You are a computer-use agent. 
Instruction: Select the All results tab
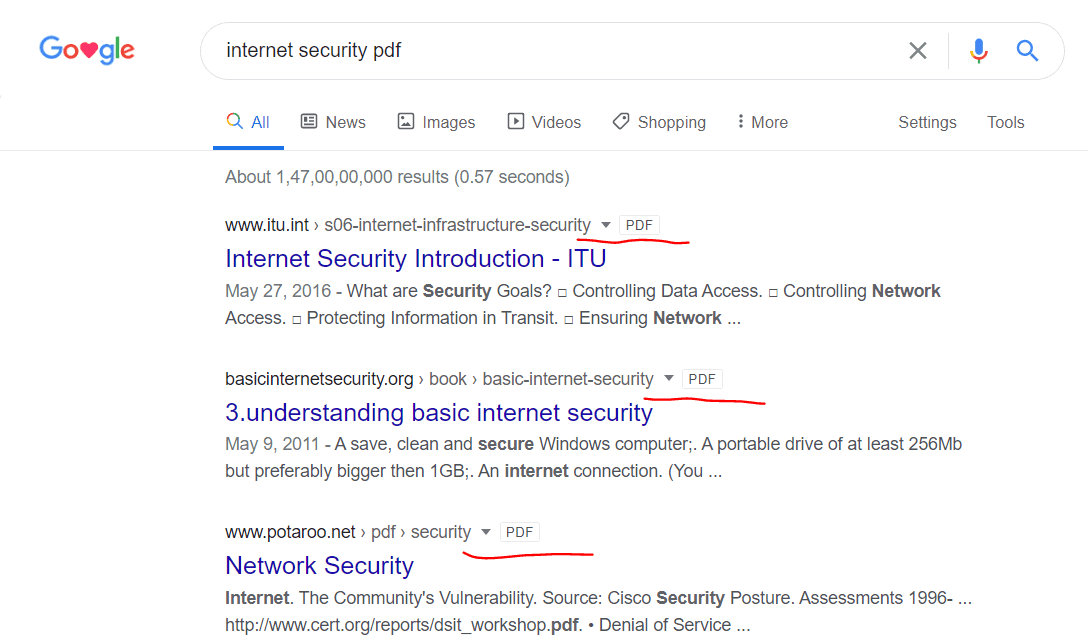(x=249, y=122)
